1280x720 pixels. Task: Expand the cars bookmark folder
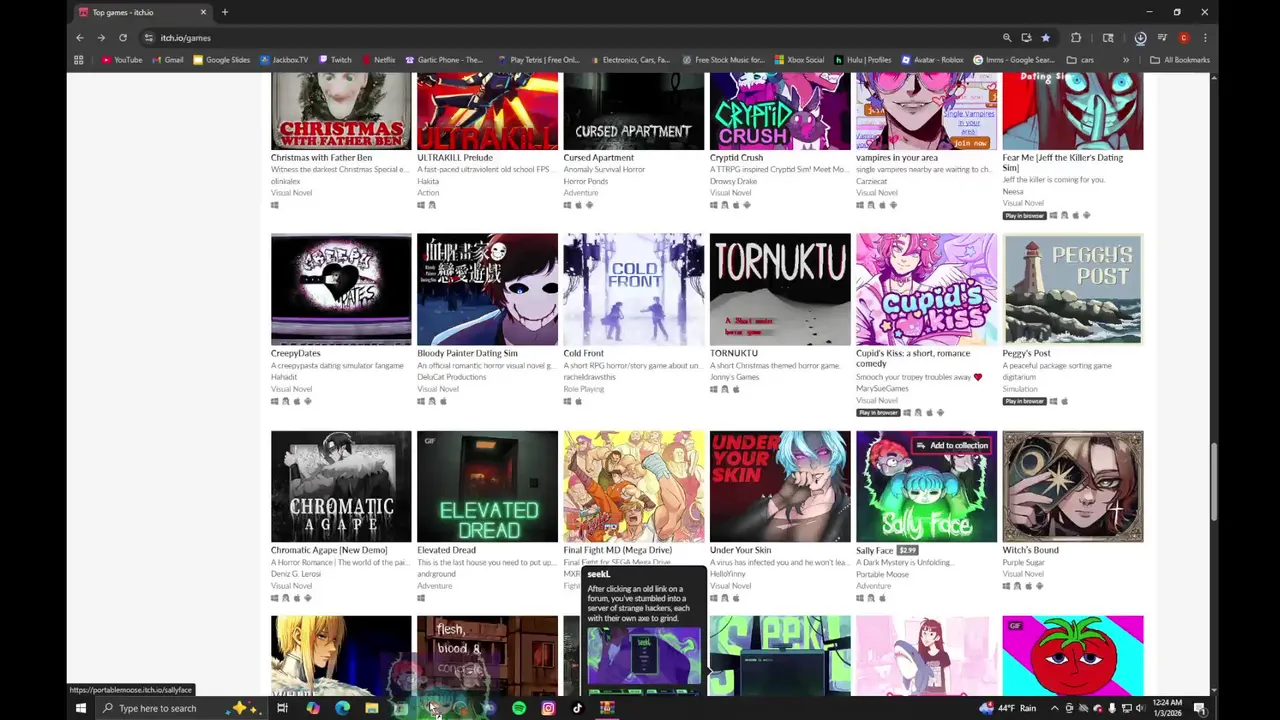(x=1080, y=60)
